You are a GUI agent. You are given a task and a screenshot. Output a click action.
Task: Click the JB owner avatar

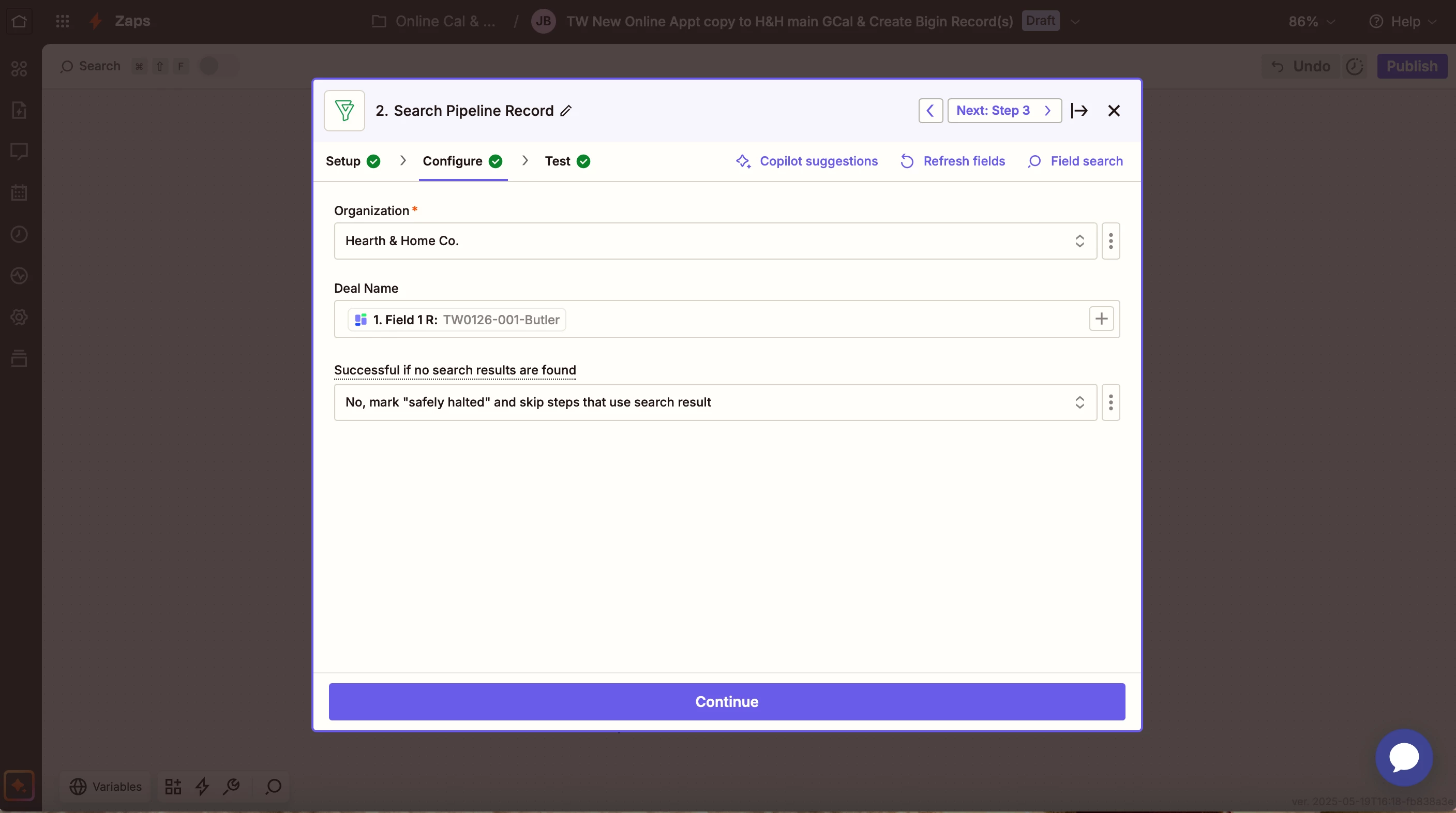(x=543, y=22)
